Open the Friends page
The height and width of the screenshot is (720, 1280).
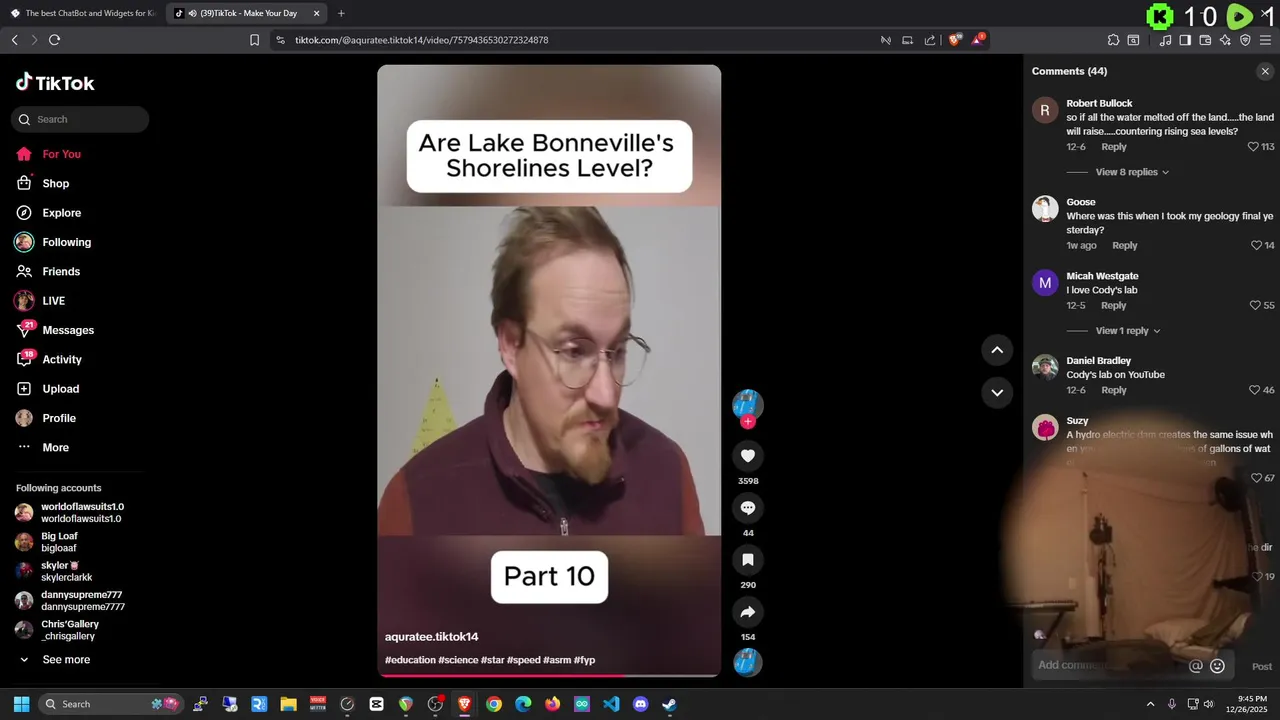61,272
